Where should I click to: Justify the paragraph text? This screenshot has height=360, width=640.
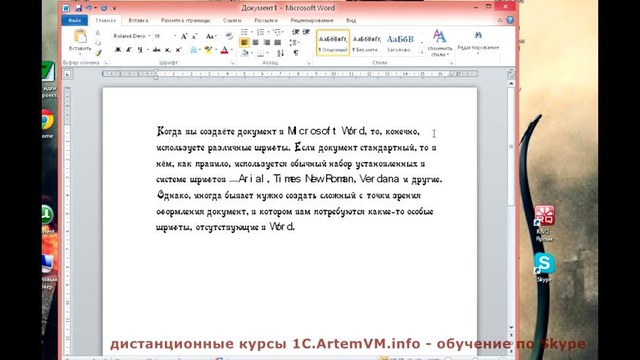point(278,42)
